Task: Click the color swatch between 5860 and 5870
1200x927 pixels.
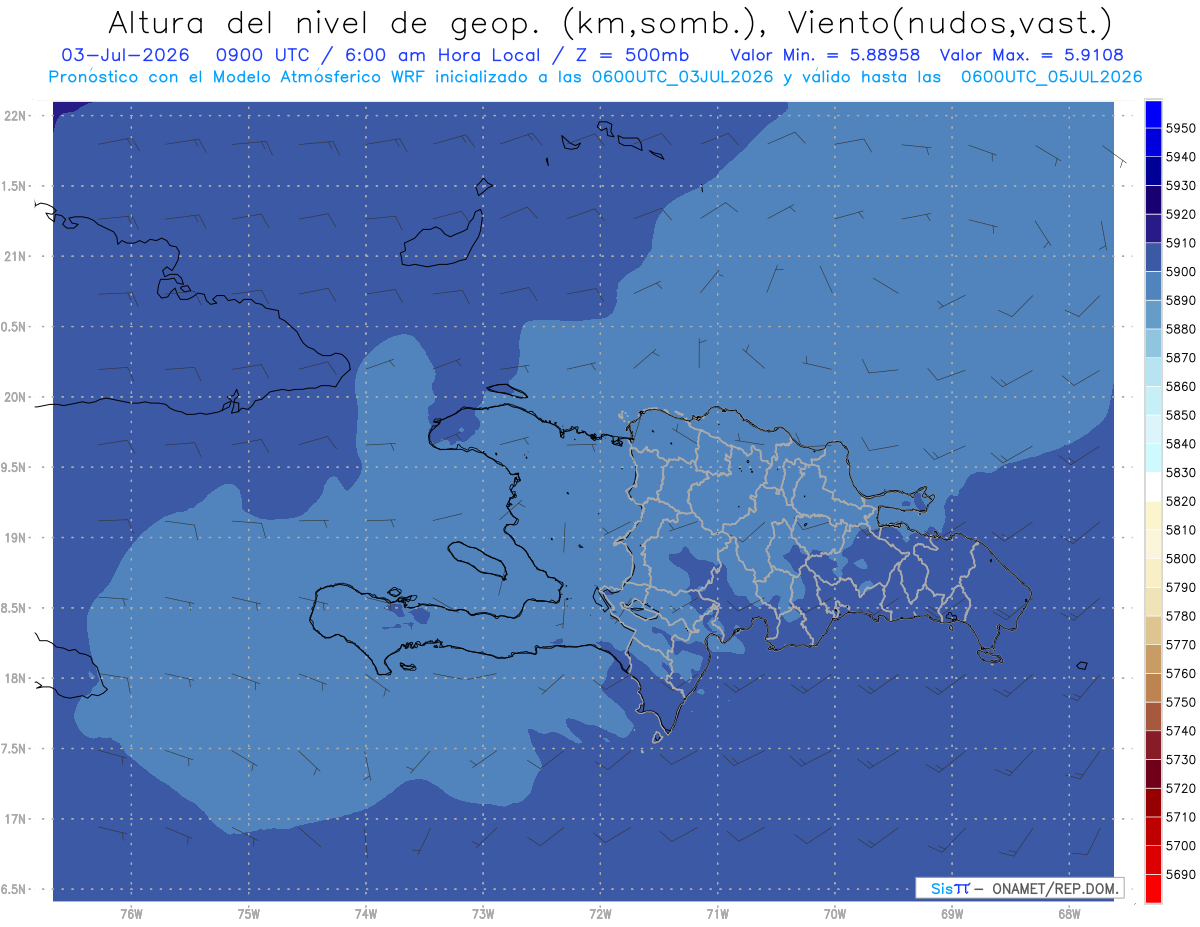Action: pyautogui.click(x=1152, y=372)
